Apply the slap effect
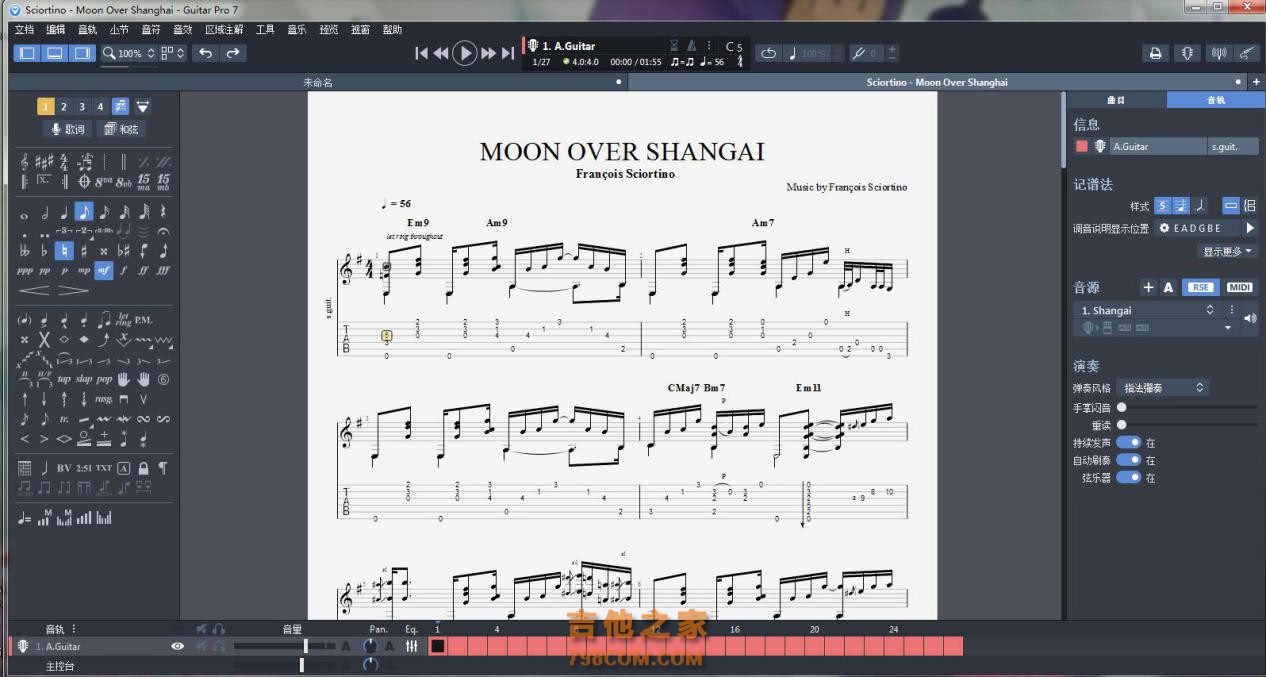Viewport: 1266px width, 677px height. click(x=84, y=379)
